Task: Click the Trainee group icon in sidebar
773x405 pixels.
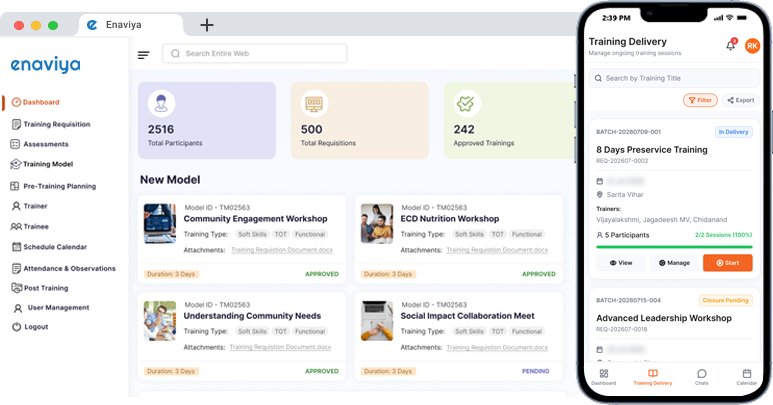Action: pos(16,227)
